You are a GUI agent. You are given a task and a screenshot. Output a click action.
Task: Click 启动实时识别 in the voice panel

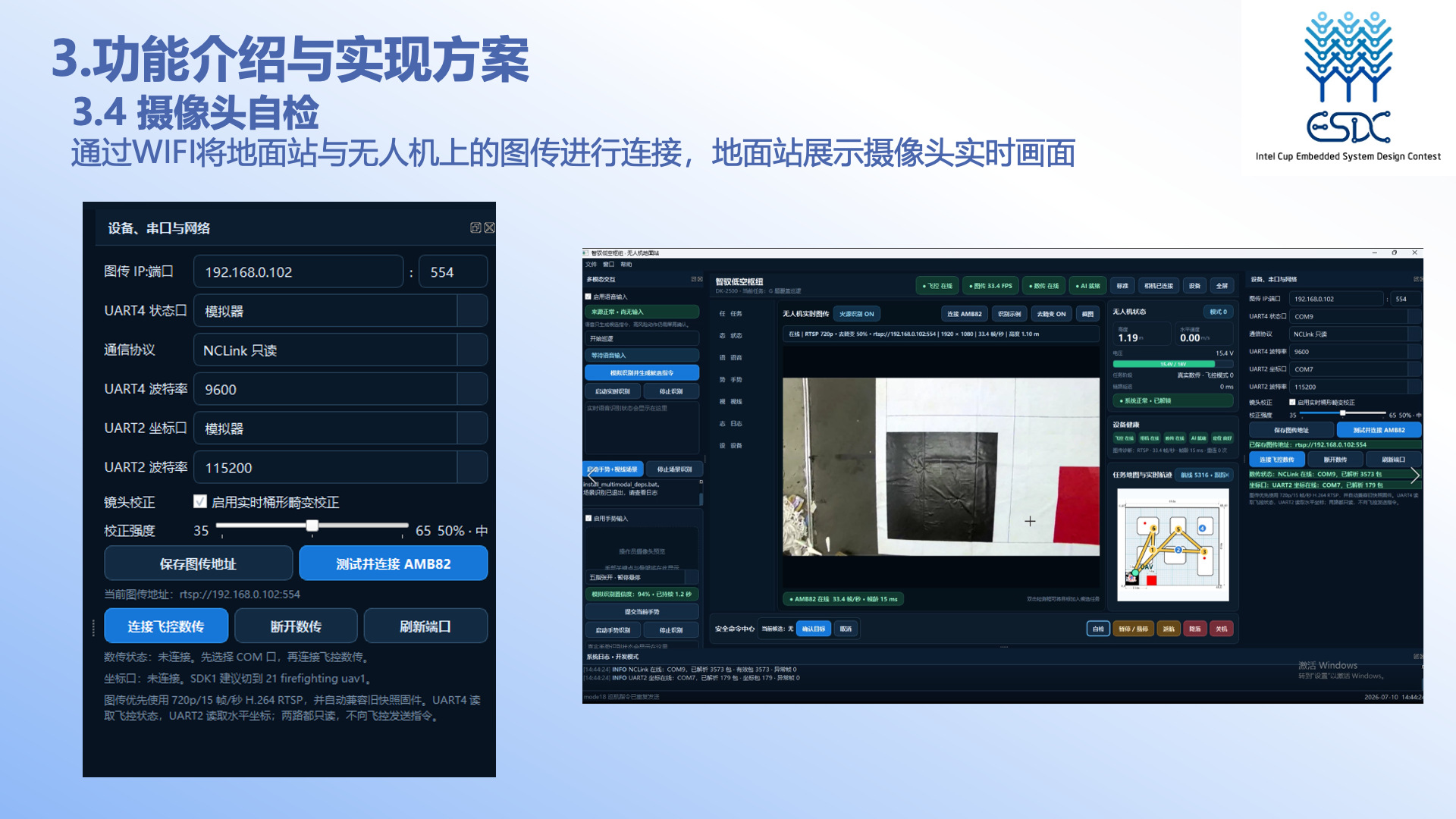(x=612, y=391)
